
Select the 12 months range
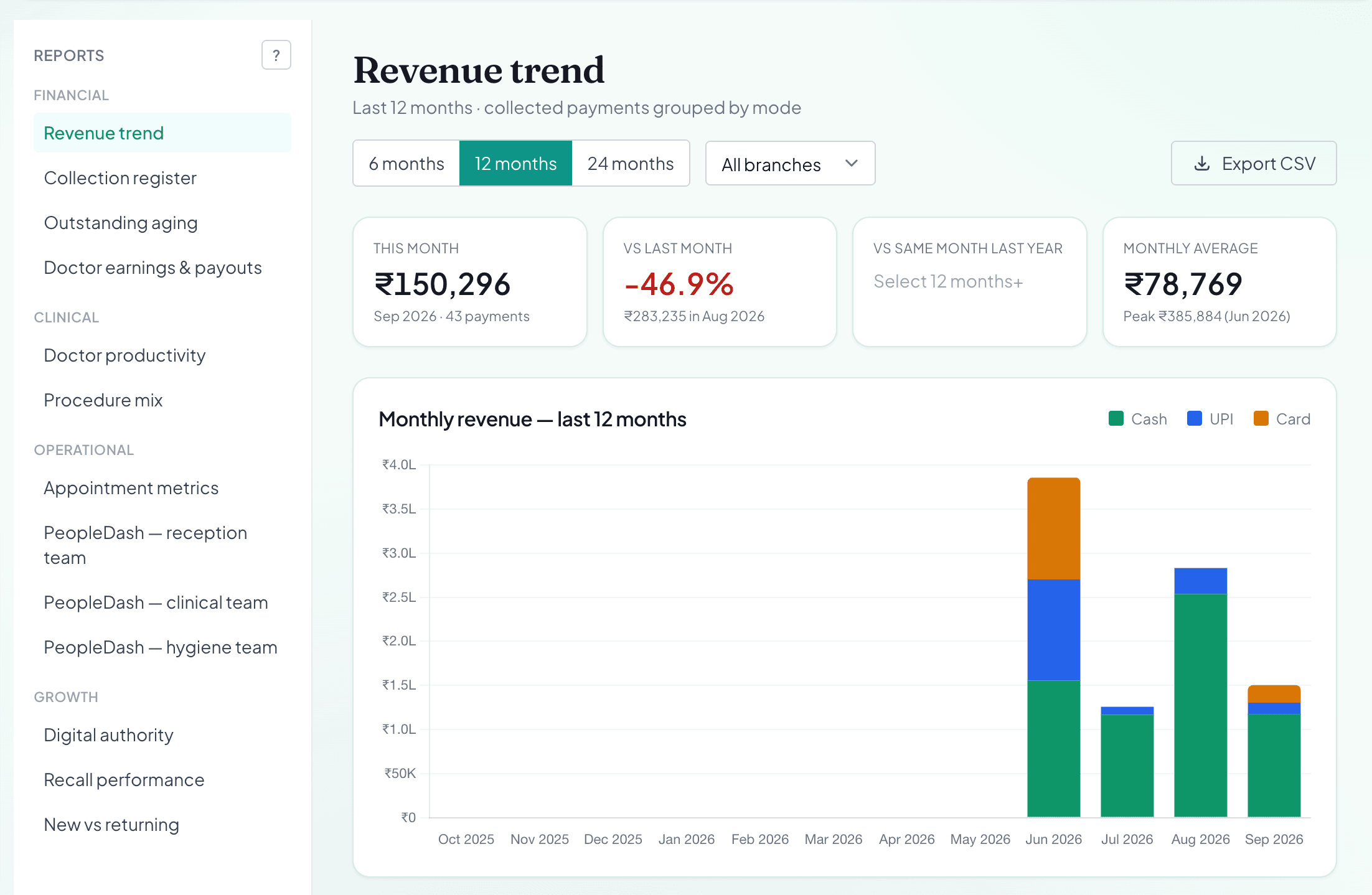(x=515, y=163)
